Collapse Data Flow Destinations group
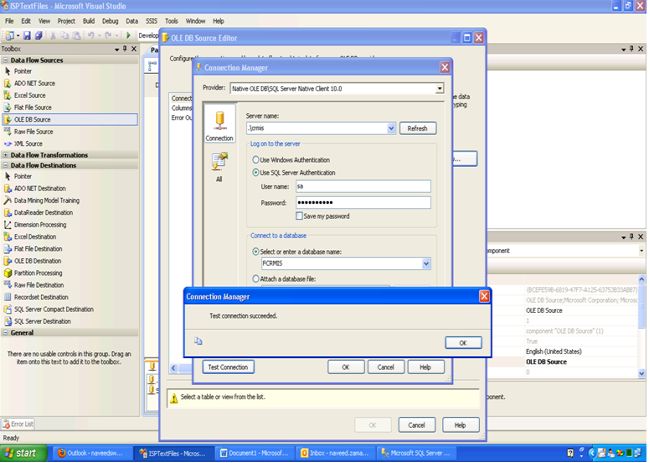The width and height of the screenshot is (650, 463). click(5, 165)
